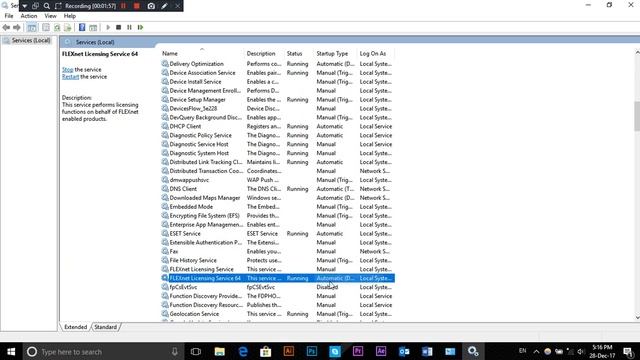Click the Stop Service square icon

tap(118, 27)
